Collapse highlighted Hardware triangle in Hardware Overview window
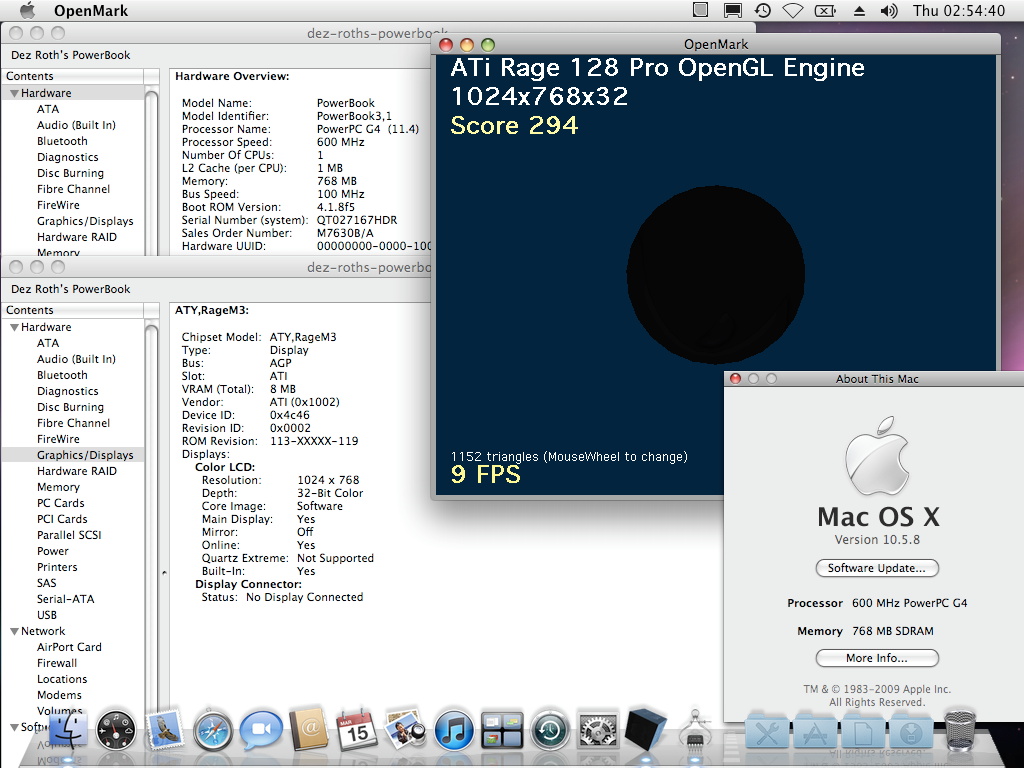Screen dimensions: 1024x768 pyautogui.click(x=15, y=93)
